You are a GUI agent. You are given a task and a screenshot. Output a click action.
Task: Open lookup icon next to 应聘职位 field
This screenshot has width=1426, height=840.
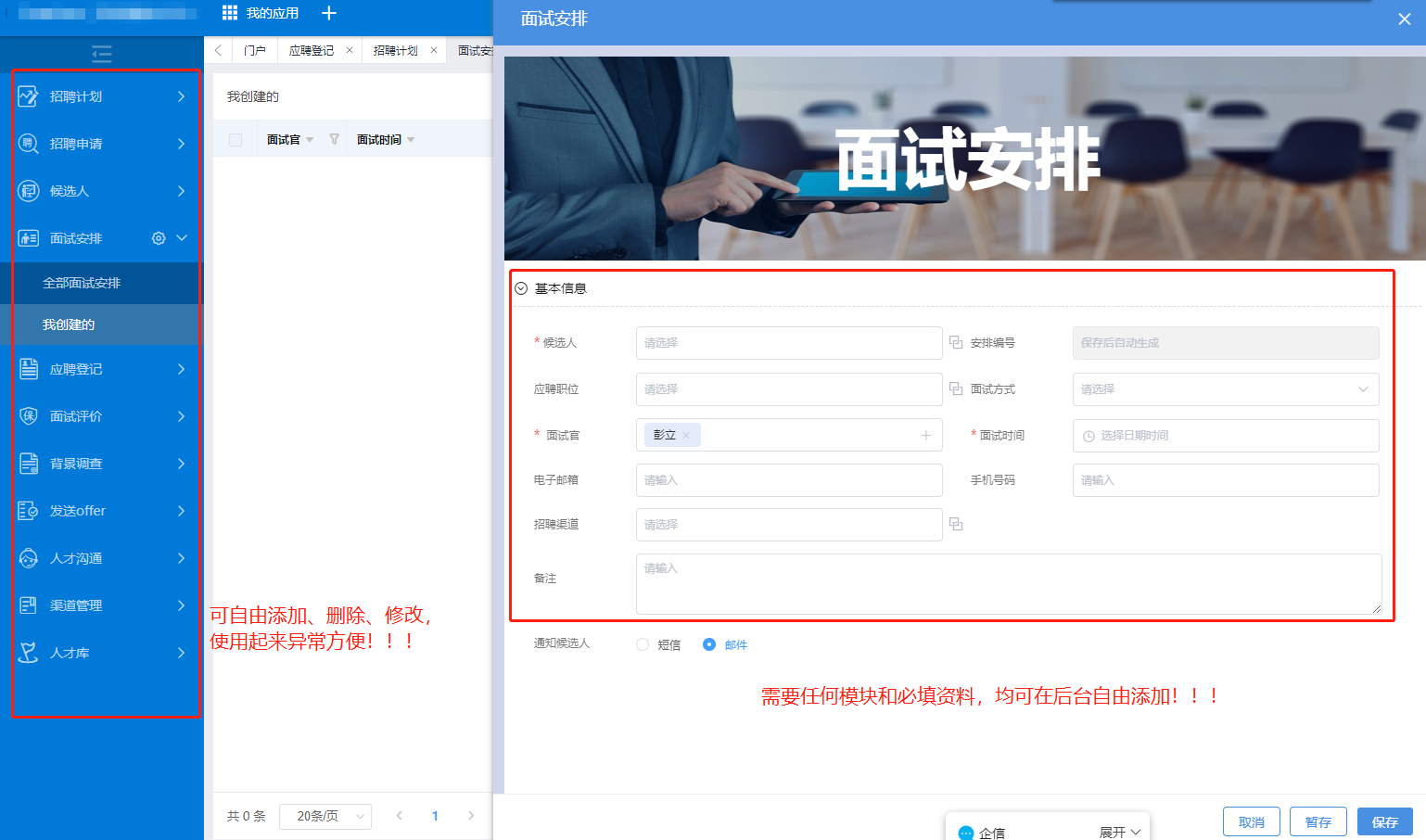coord(956,389)
